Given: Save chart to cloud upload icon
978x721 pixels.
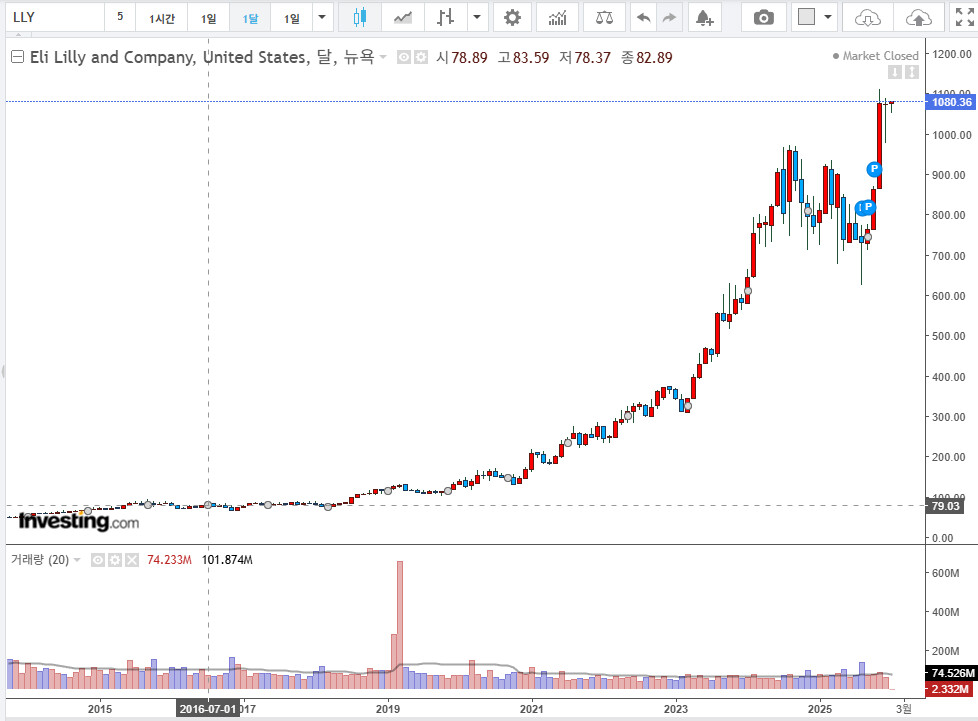Looking at the screenshot, I should [x=919, y=17].
